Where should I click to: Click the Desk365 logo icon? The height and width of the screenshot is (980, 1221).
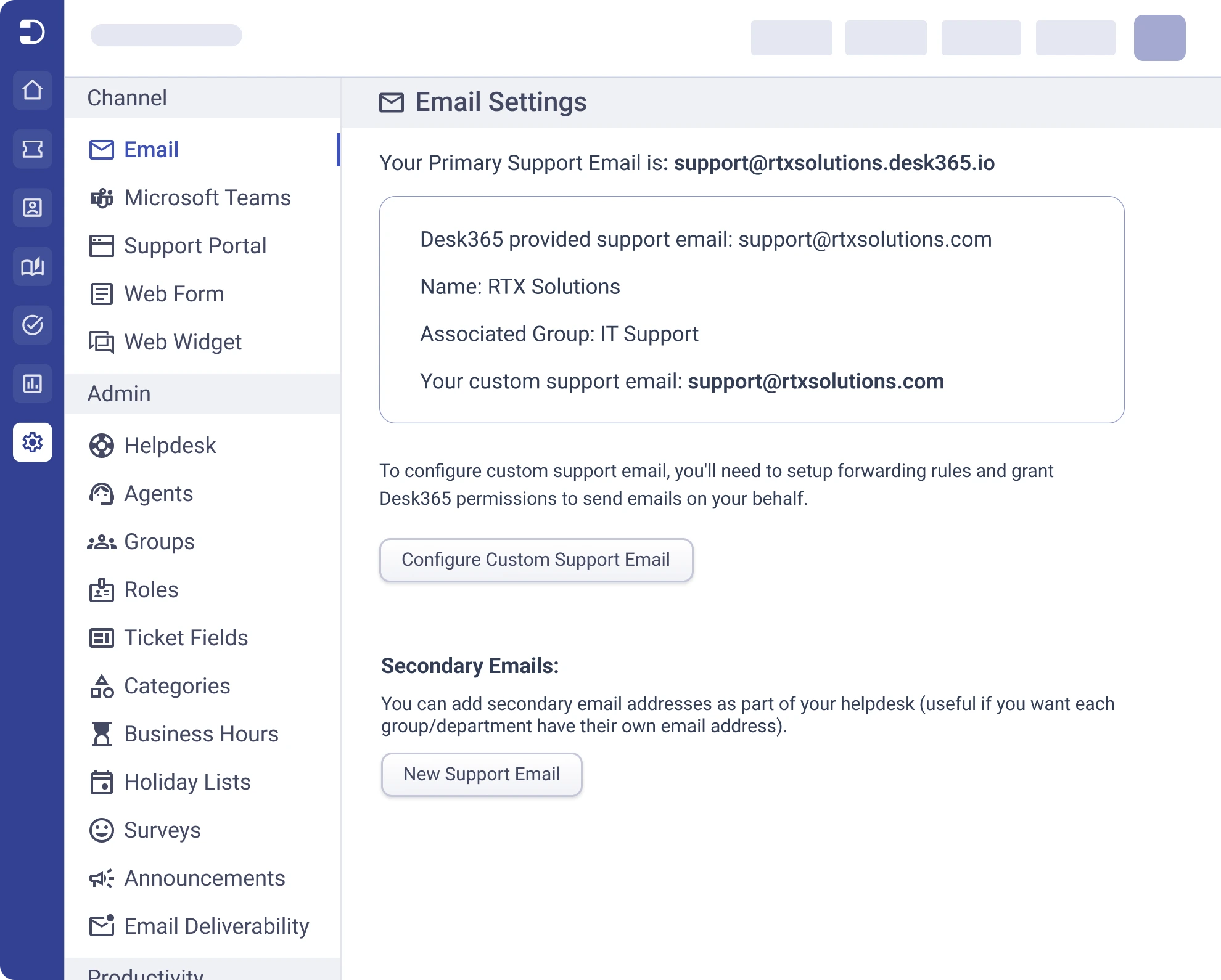tap(32, 31)
